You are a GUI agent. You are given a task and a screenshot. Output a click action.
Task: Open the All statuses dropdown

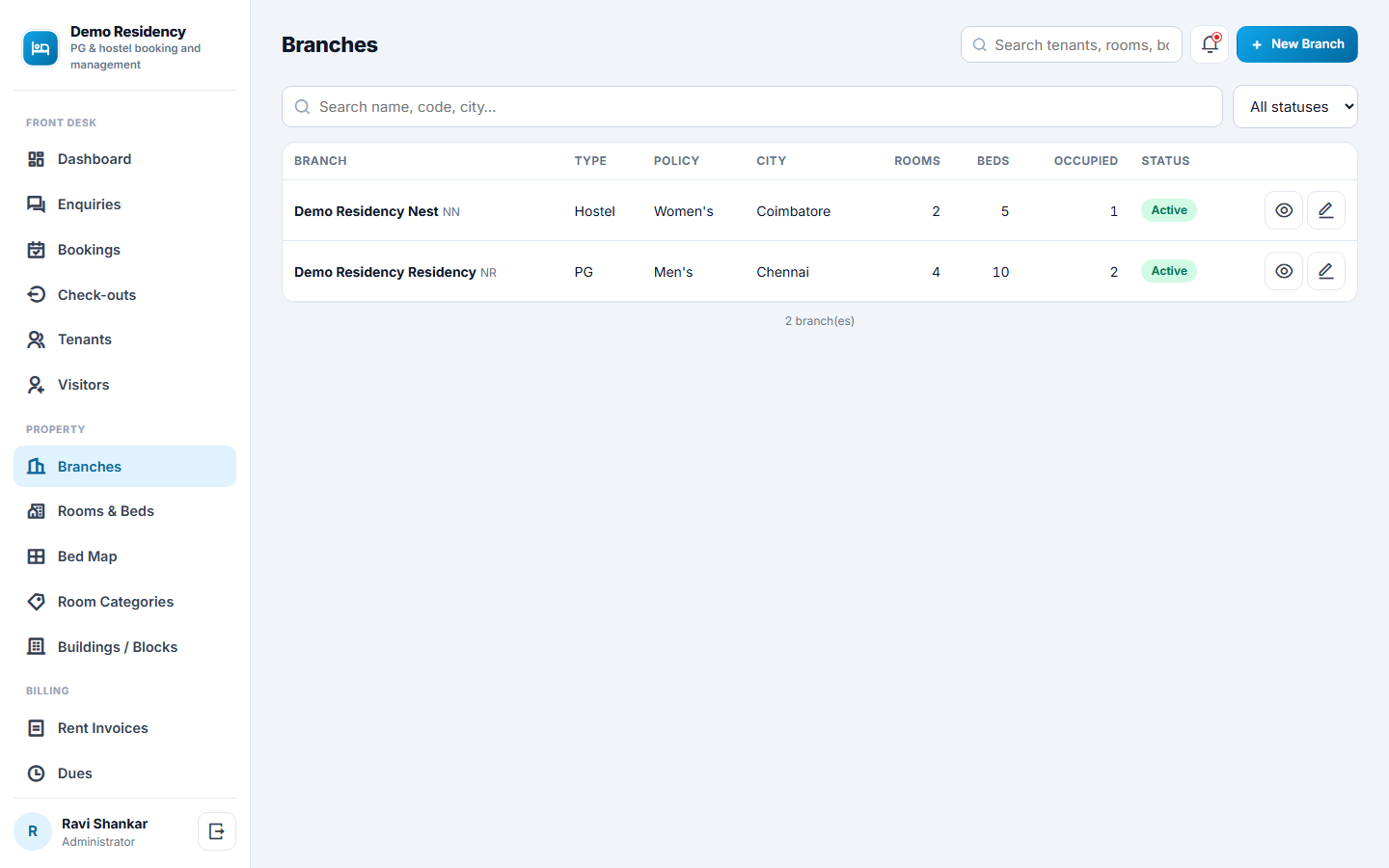(x=1295, y=107)
